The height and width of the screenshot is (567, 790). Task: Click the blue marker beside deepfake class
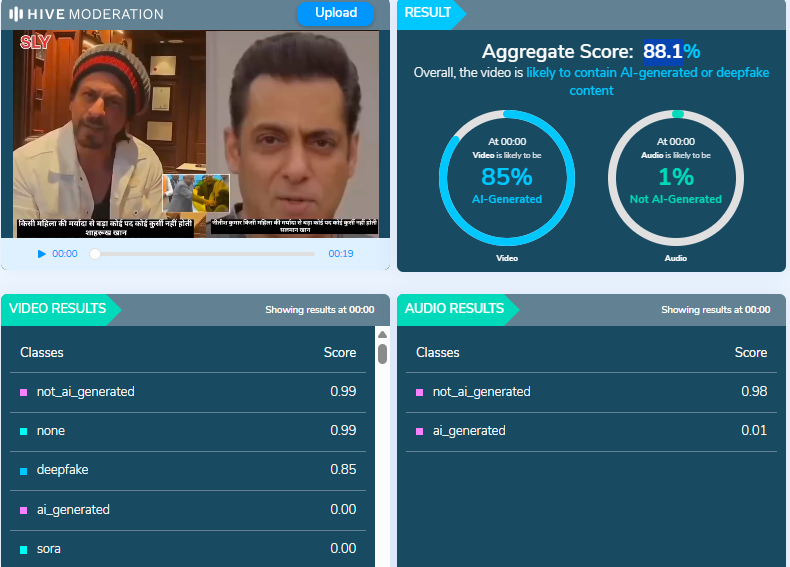click(24, 471)
